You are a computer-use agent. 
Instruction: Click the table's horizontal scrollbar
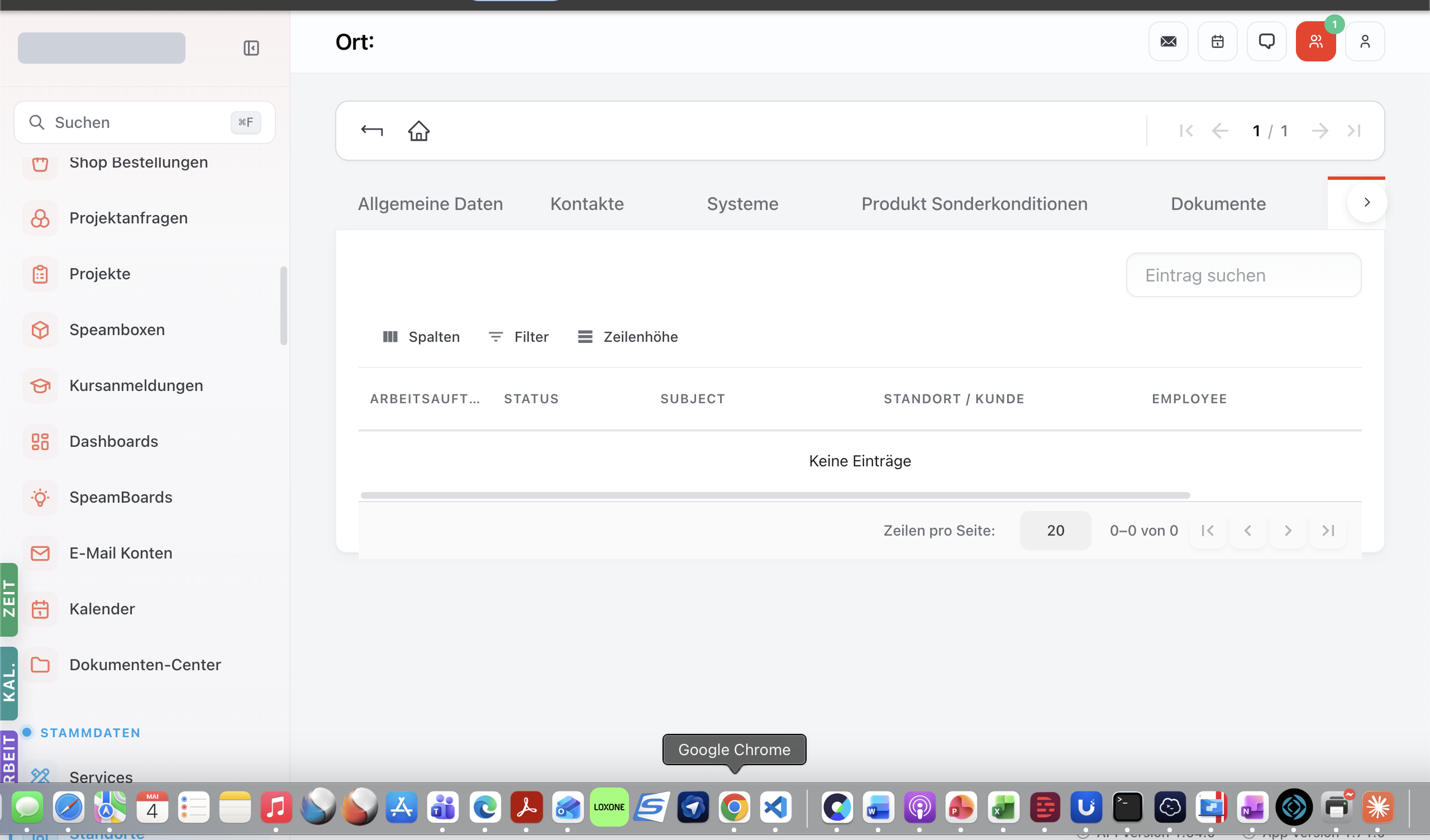(x=775, y=495)
